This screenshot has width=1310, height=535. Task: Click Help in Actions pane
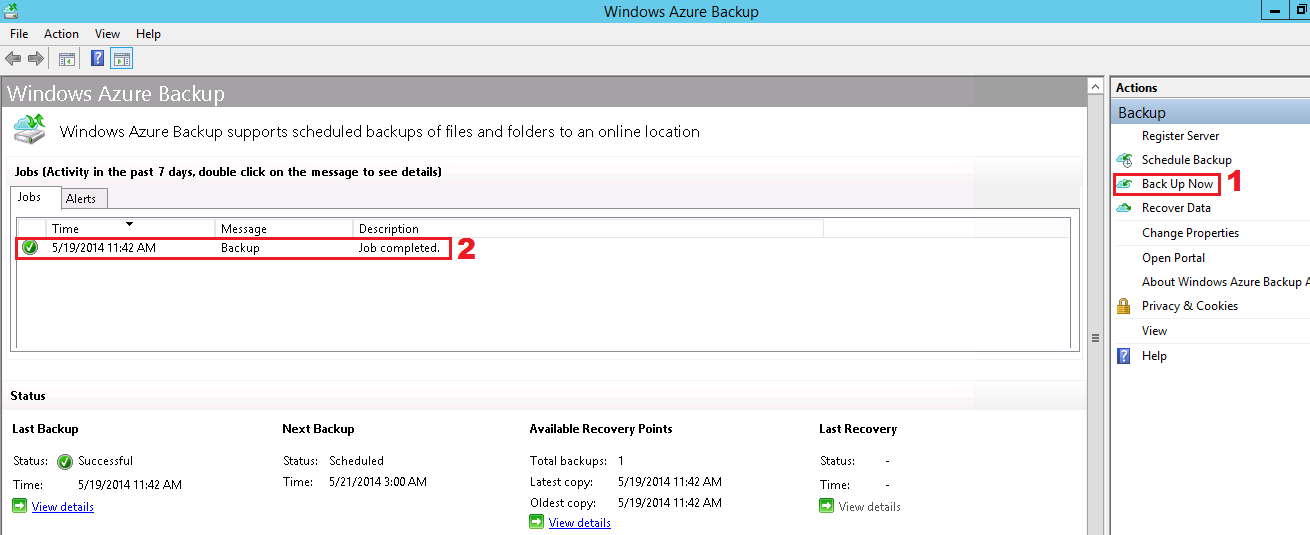(x=1154, y=356)
